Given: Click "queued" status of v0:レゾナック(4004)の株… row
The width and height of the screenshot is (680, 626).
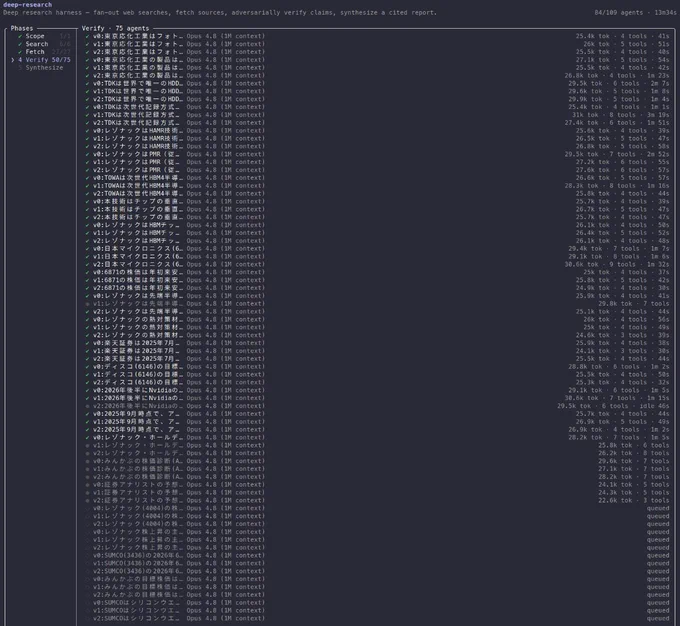Looking at the screenshot, I should coord(658,508).
